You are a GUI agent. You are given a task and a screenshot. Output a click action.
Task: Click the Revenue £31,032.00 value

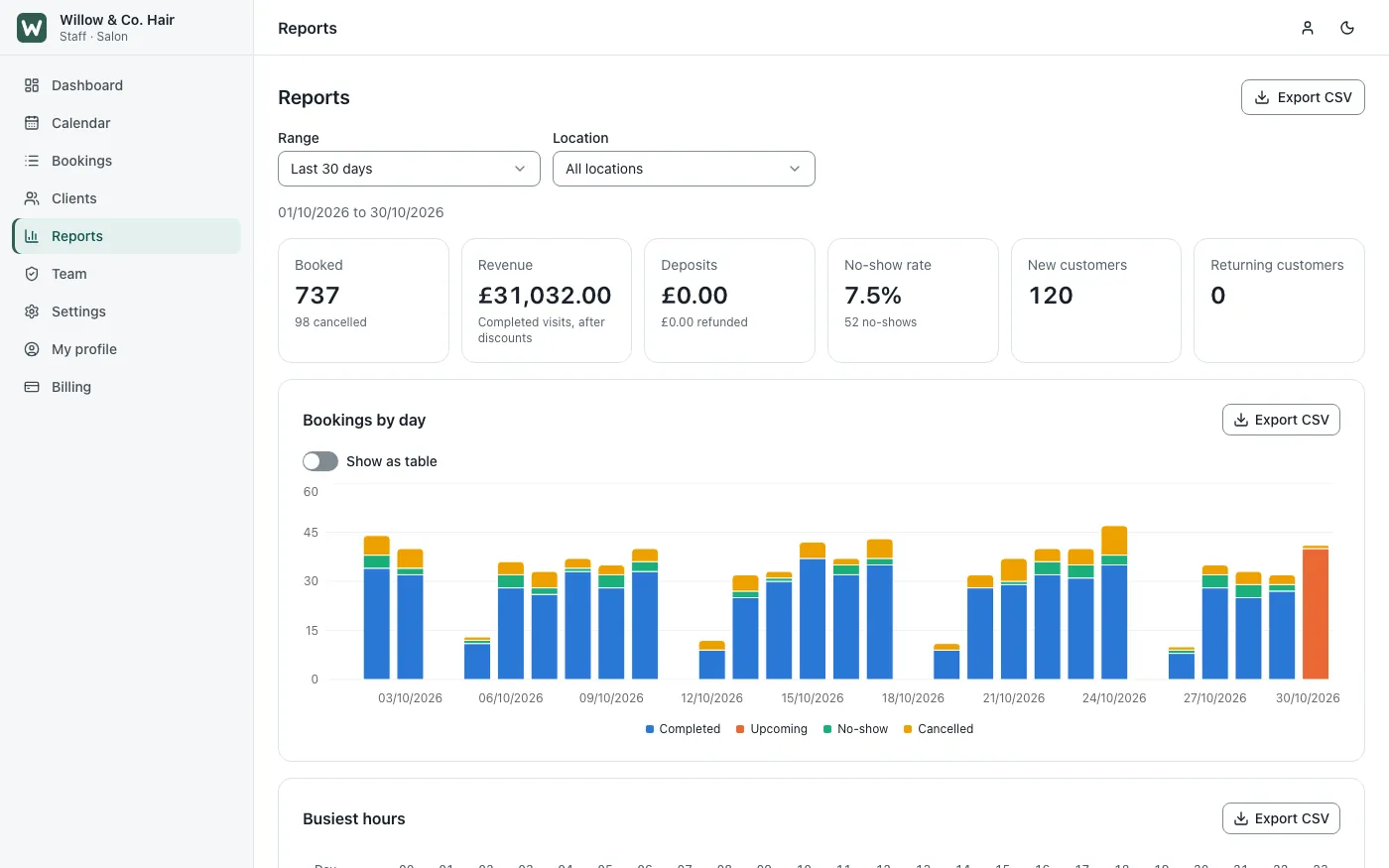tap(545, 296)
